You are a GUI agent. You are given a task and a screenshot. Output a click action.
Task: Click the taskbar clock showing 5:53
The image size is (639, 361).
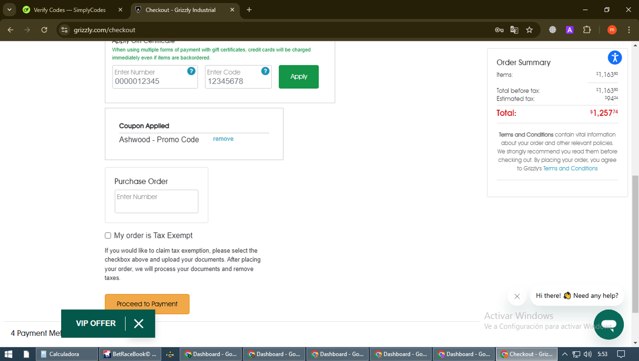tap(602, 354)
